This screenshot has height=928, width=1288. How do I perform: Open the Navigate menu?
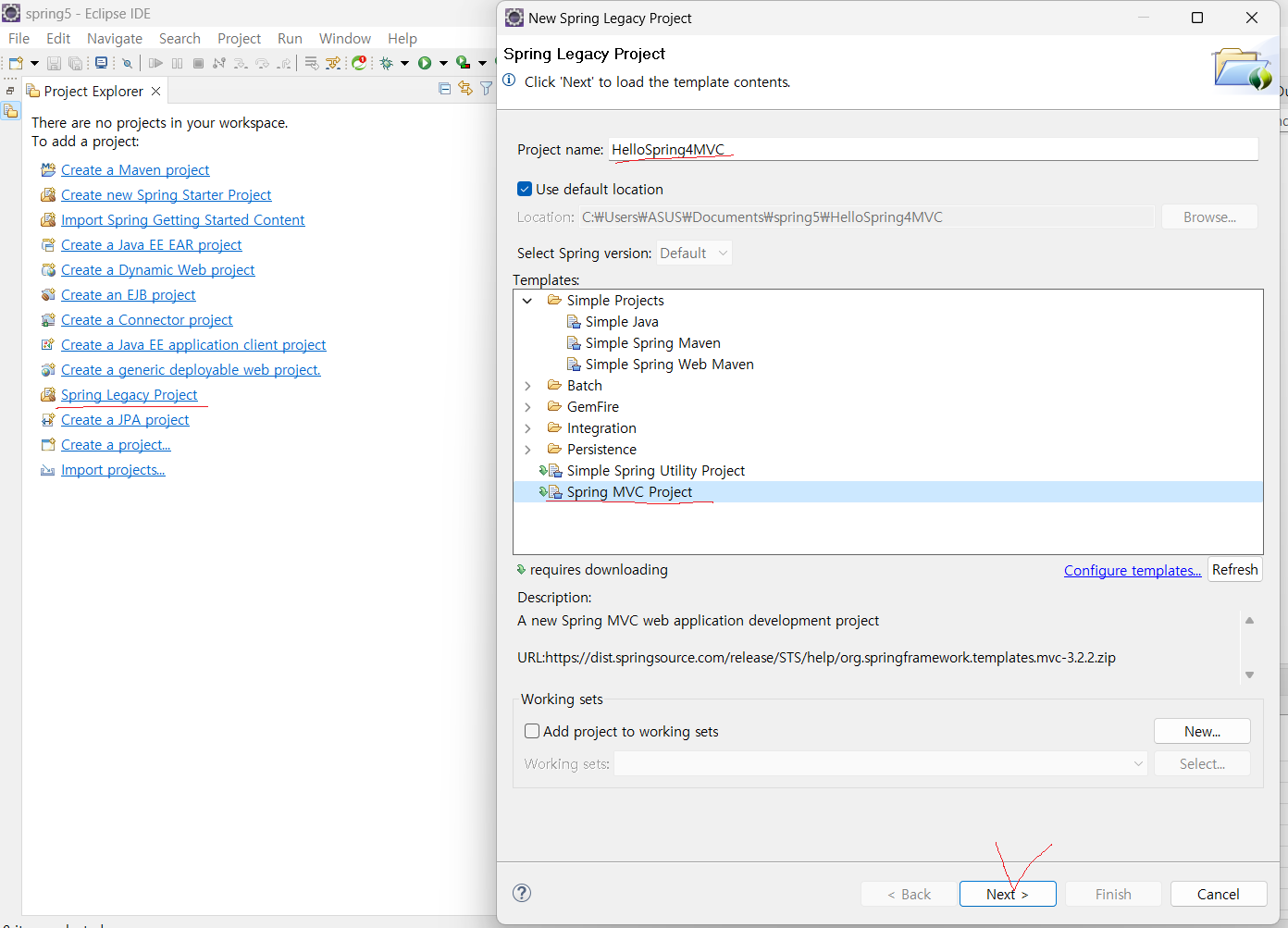[x=115, y=38]
